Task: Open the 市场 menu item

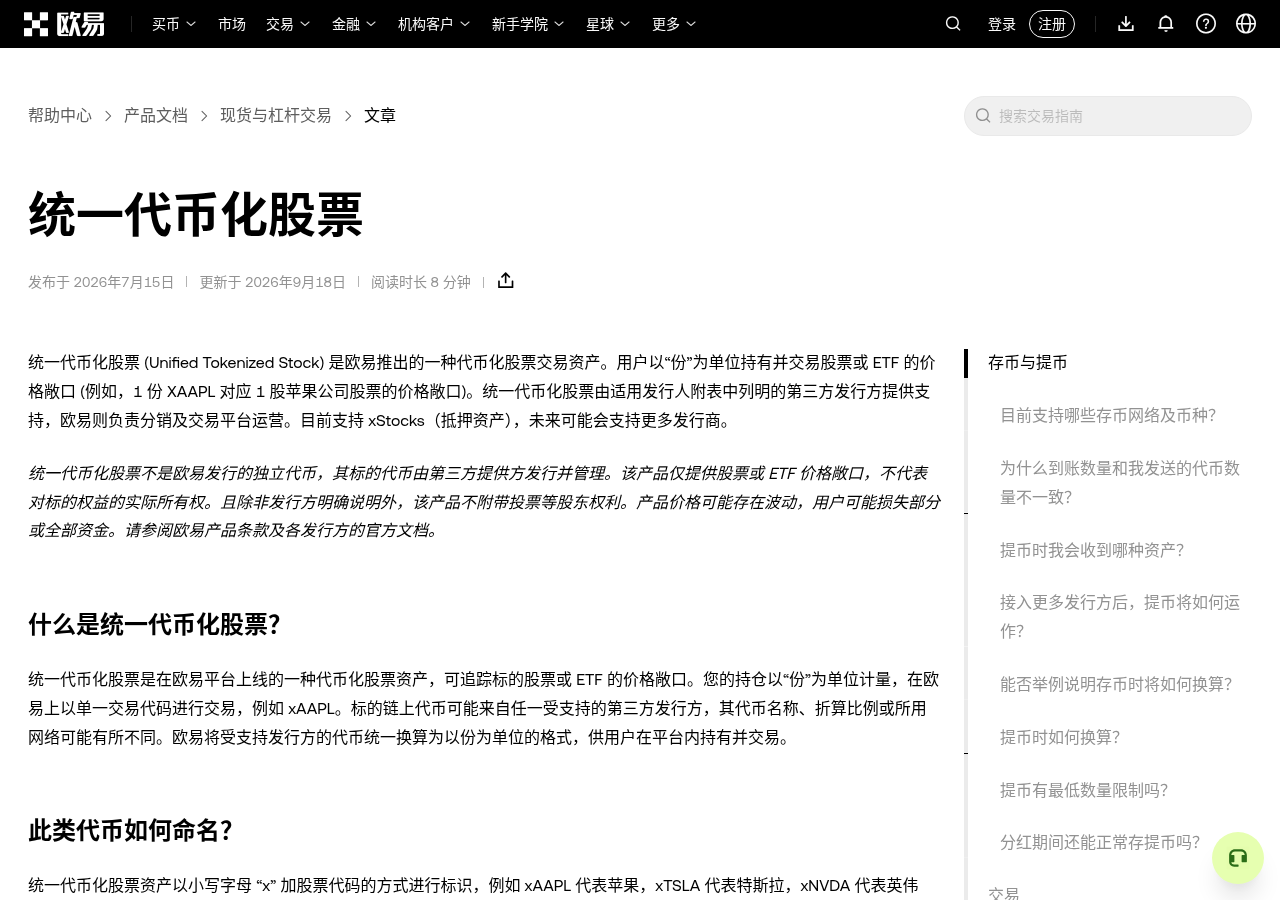Action: [x=232, y=24]
